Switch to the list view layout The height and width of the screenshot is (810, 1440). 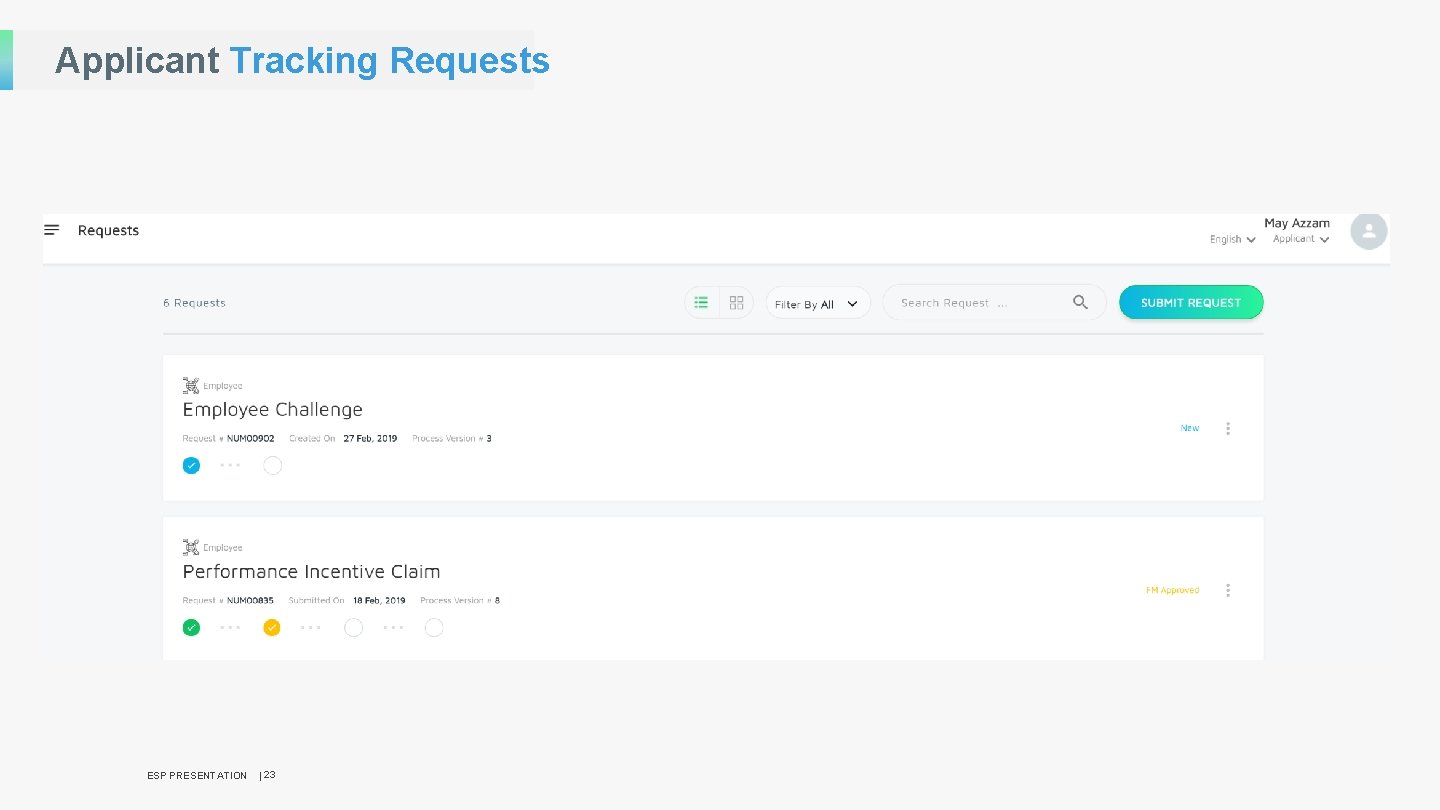point(701,301)
